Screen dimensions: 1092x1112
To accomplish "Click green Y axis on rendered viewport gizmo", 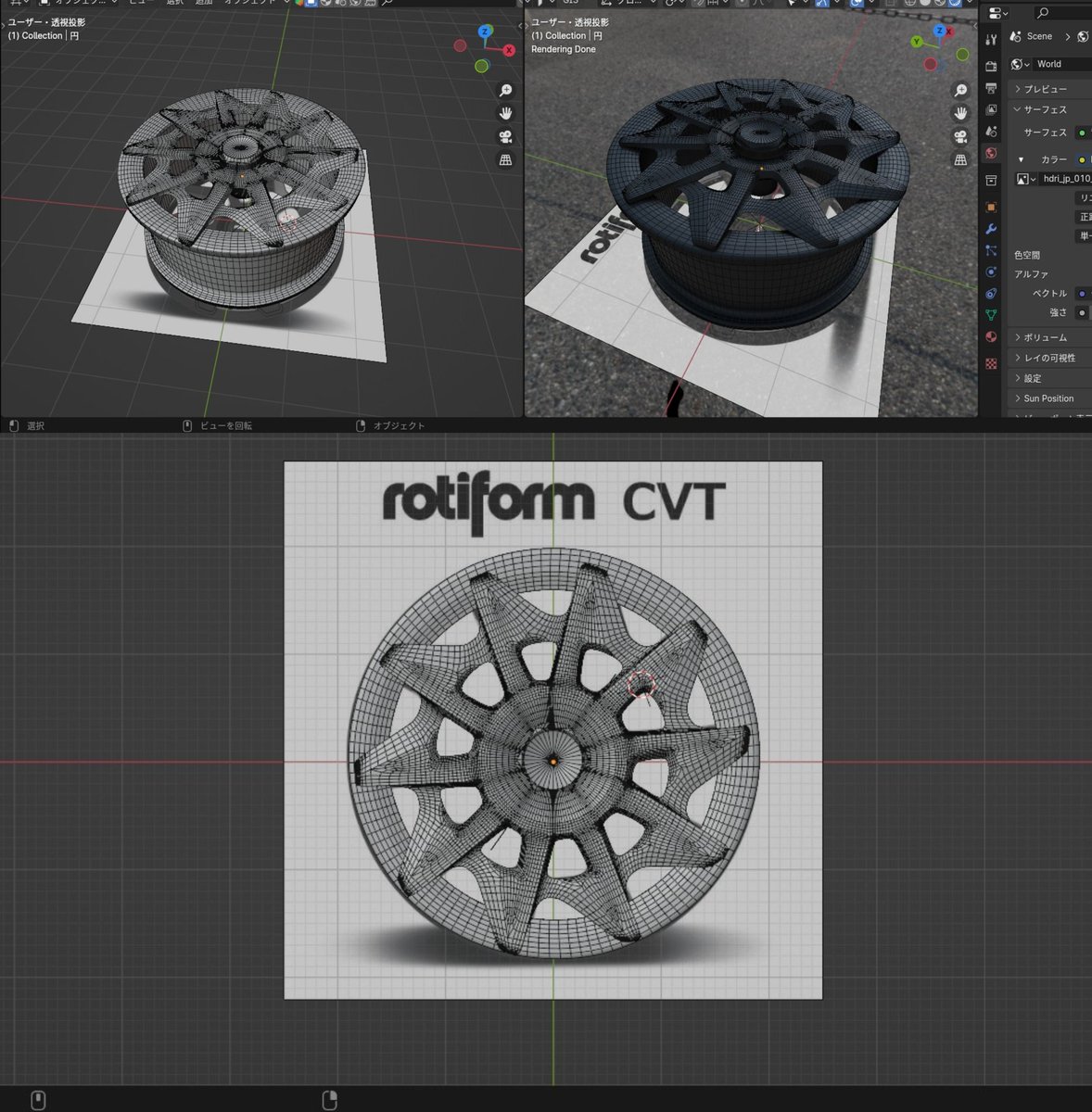I will point(916,42).
